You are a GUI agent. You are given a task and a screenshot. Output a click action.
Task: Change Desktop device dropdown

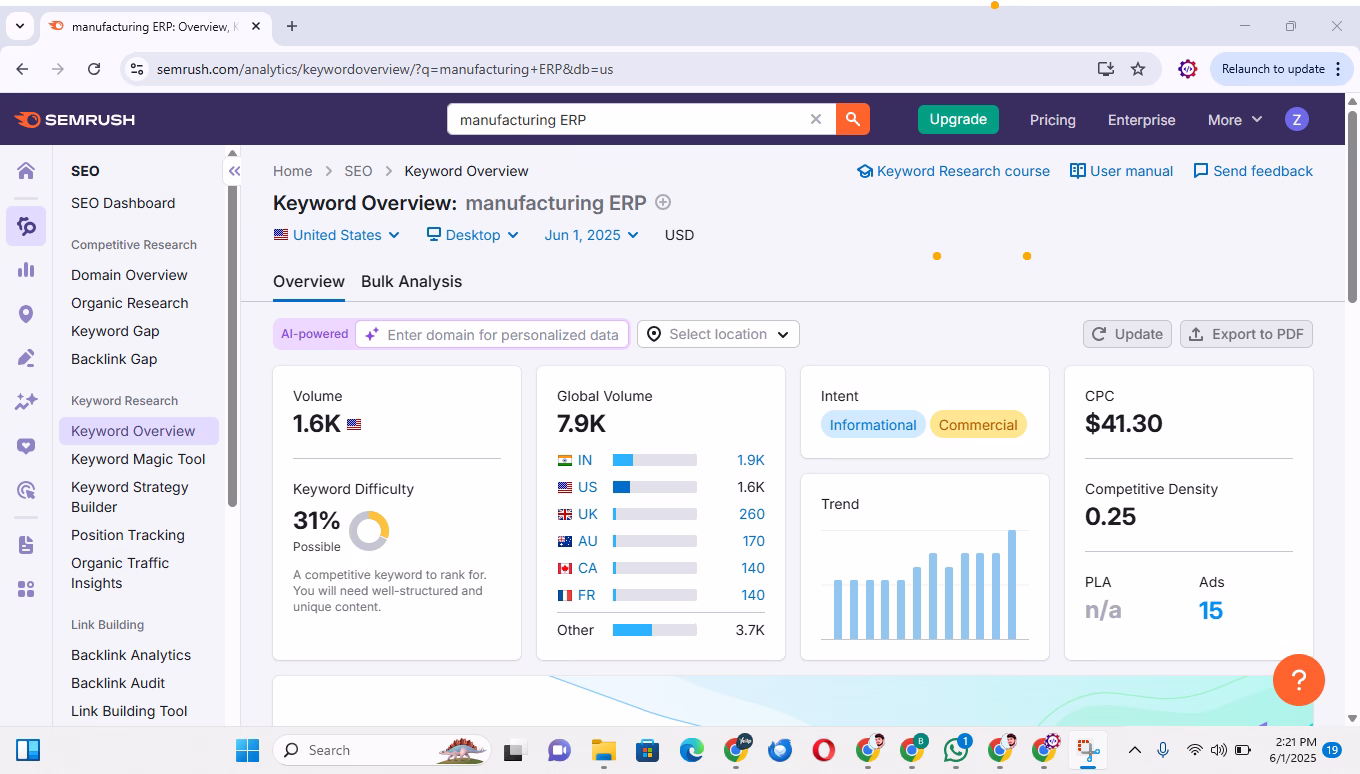tap(473, 235)
